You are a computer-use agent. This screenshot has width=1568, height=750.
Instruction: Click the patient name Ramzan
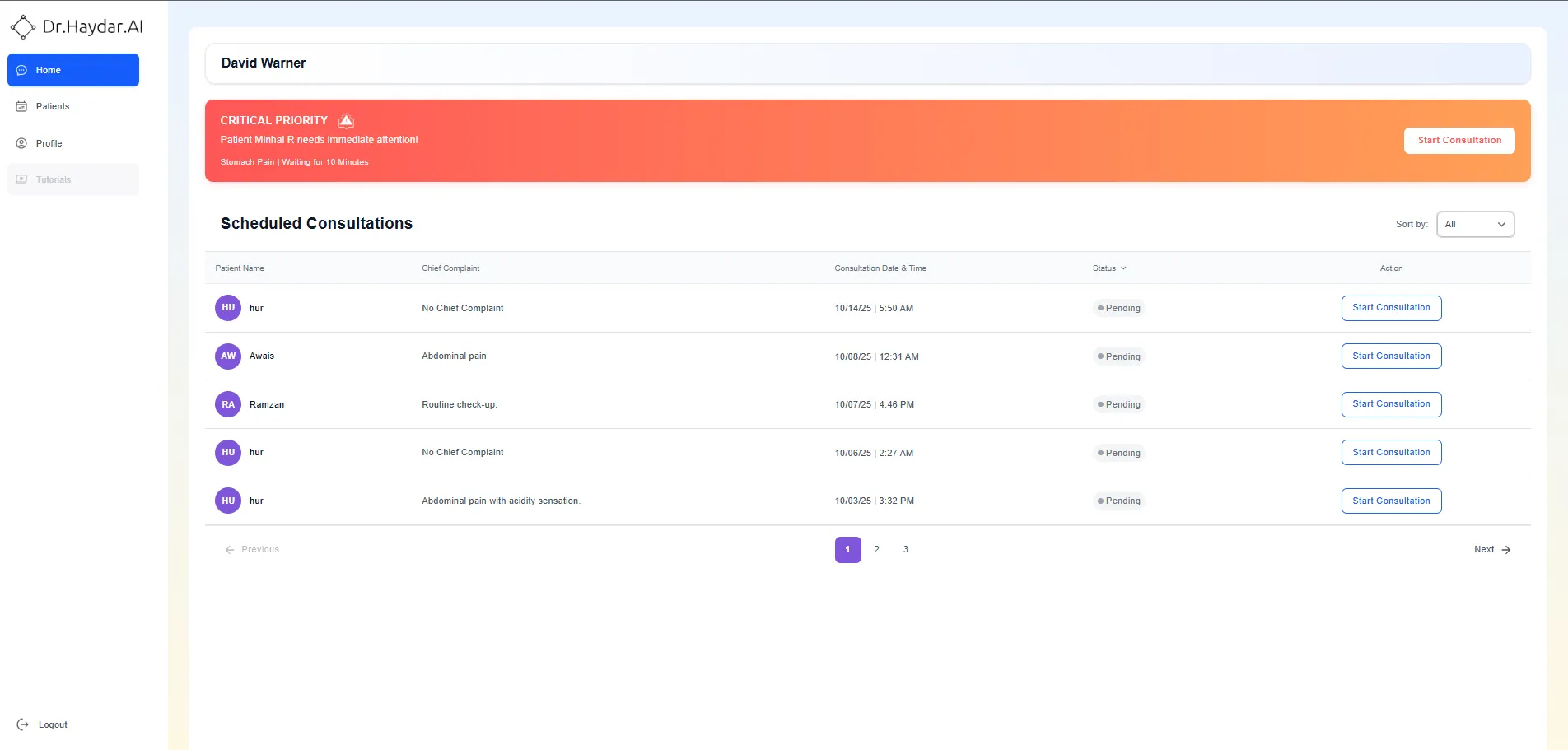(x=267, y=404)
